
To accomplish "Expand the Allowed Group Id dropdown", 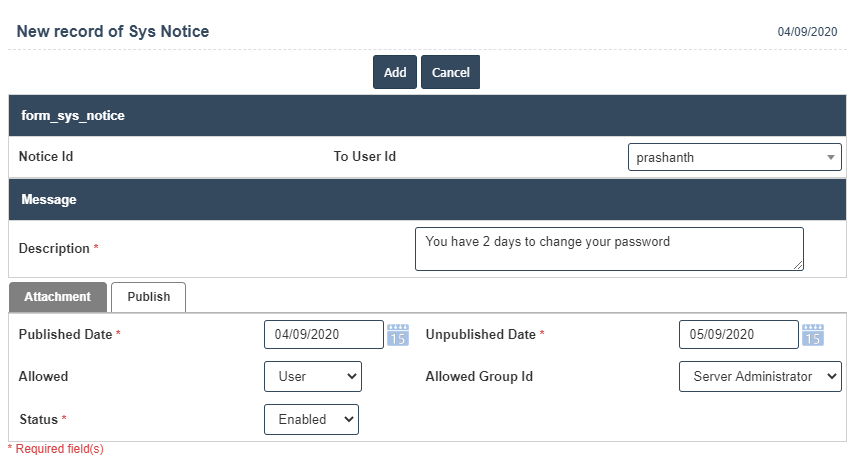I will 760,377.
